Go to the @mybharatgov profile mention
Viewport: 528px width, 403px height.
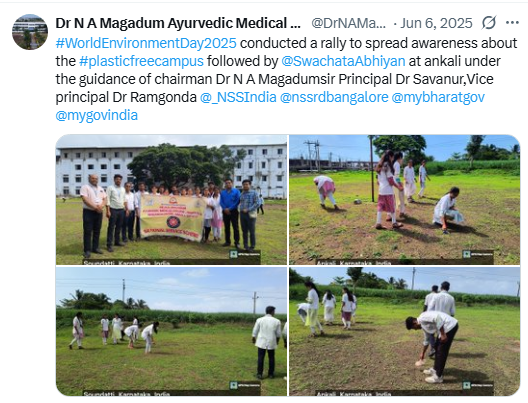coord(438,97)
